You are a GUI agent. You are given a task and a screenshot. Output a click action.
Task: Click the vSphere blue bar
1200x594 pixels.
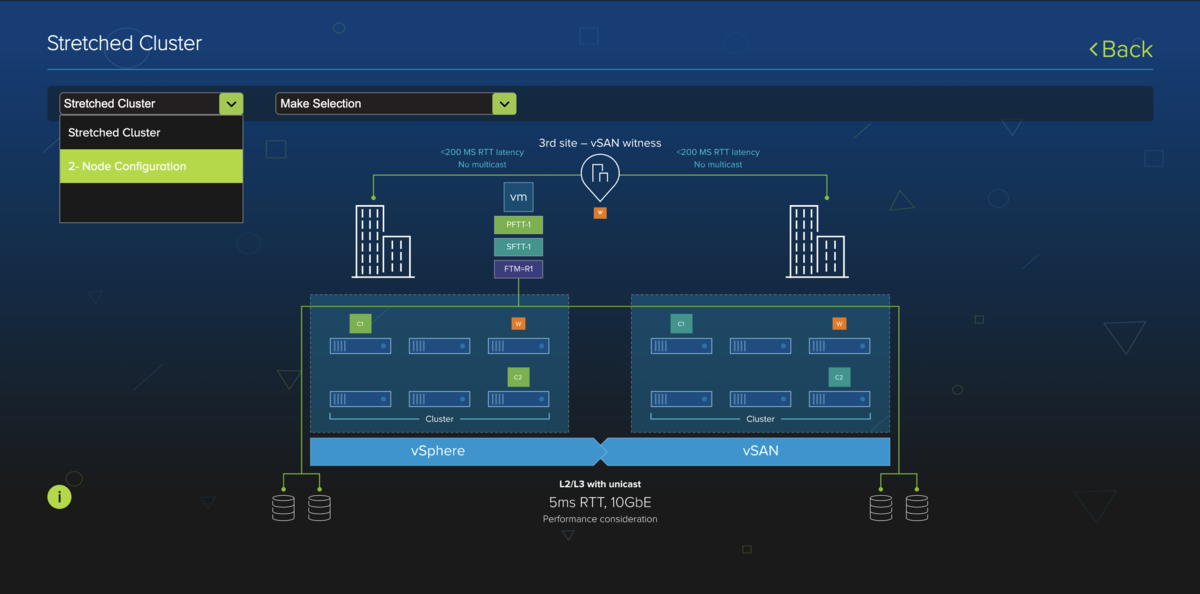click(x=454, y=451)
